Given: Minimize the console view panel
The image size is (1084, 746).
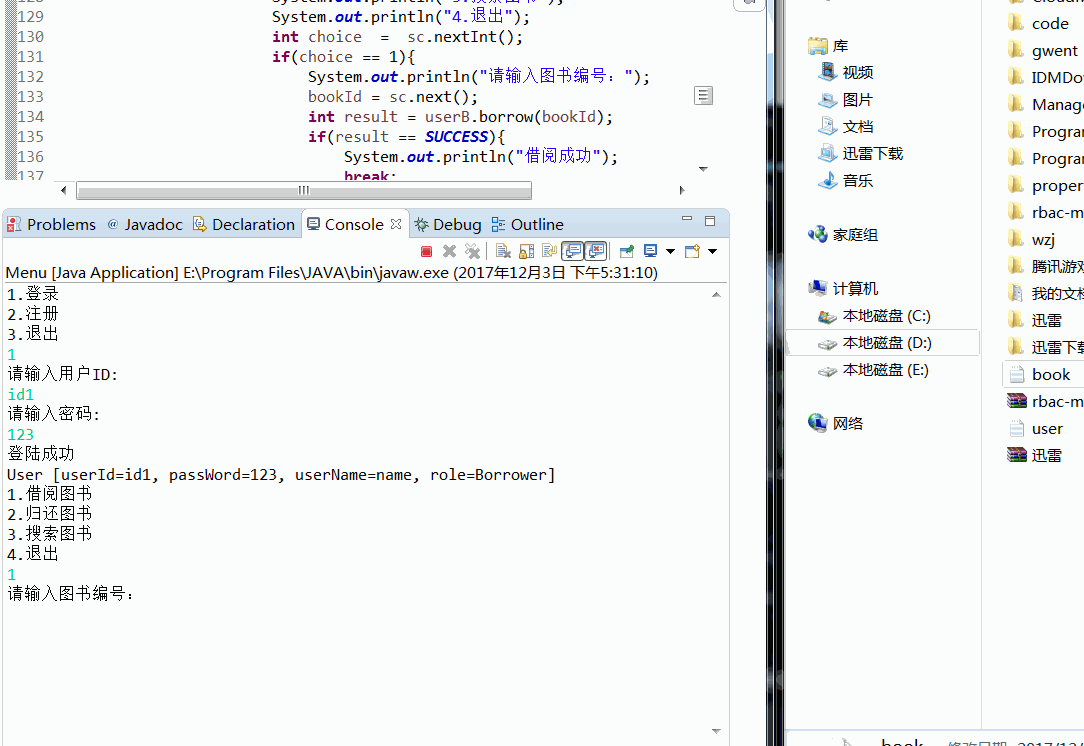Looking at the screenshot, I should pos(687,220).
